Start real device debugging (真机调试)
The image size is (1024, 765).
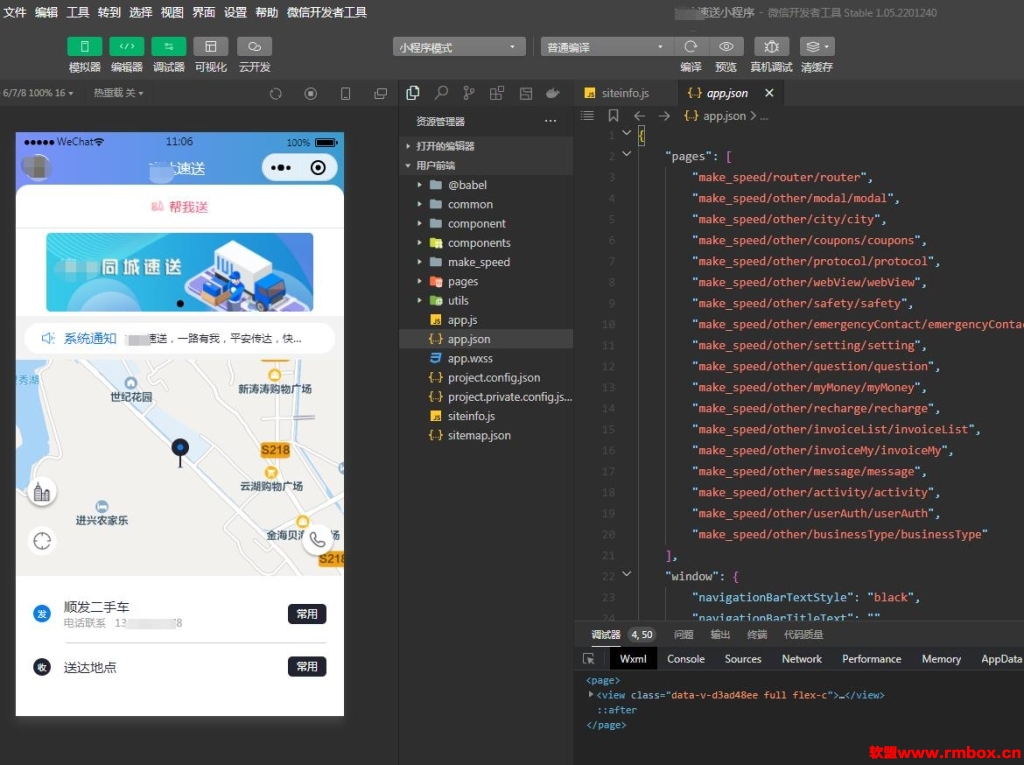(x=771, y=47)
